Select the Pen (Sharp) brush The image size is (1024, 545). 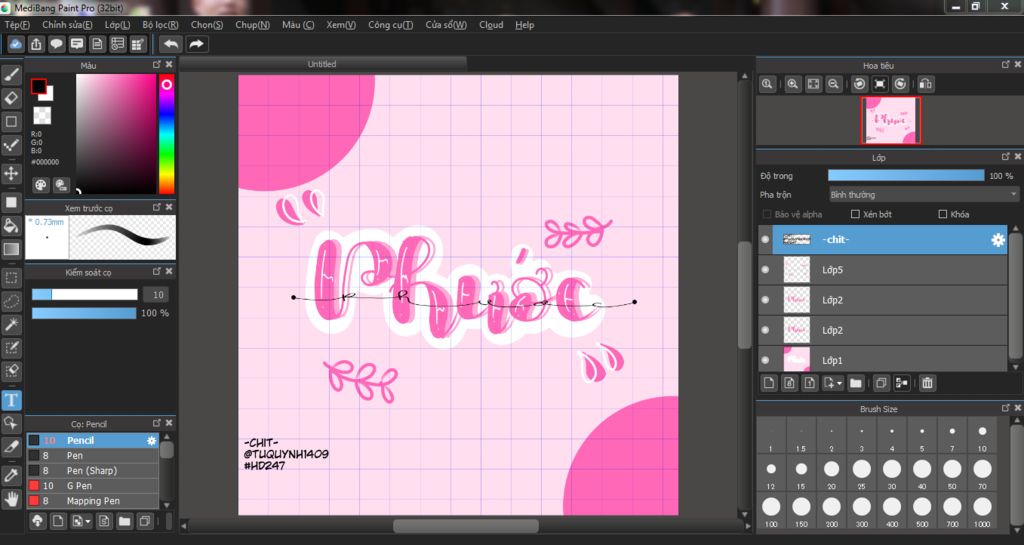[x=92, y=471]
